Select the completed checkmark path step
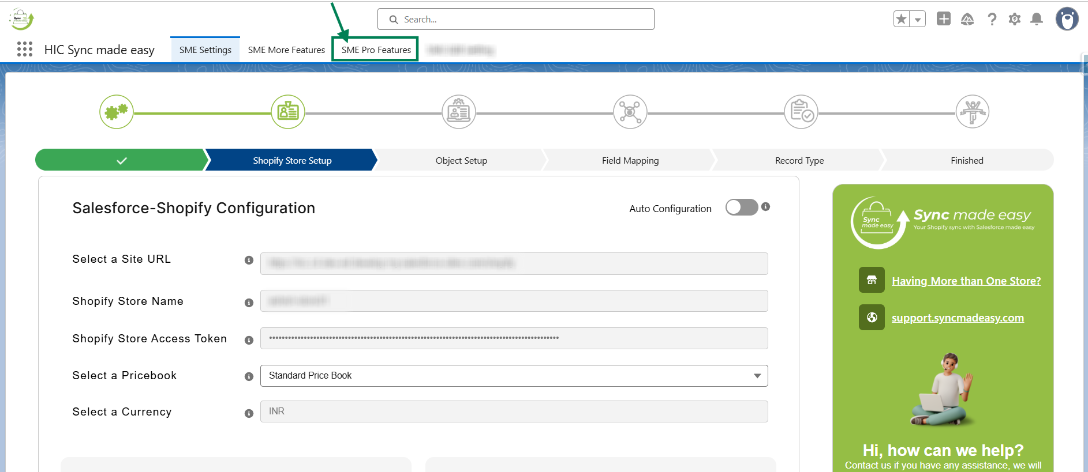The image size is (1088, 472). (121, 160)
